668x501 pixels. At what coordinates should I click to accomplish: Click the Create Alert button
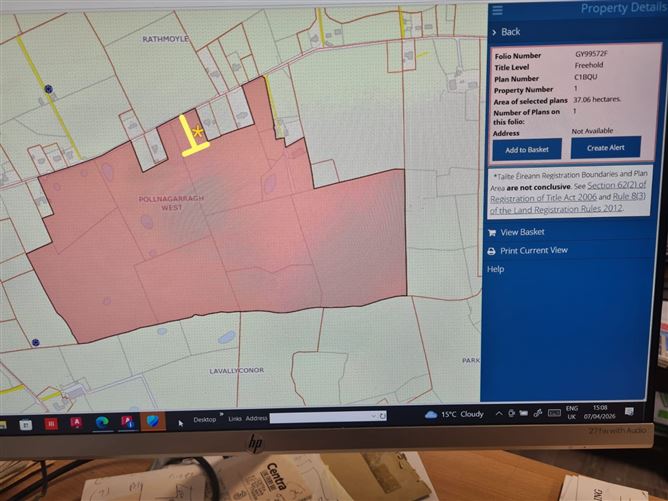605,148
